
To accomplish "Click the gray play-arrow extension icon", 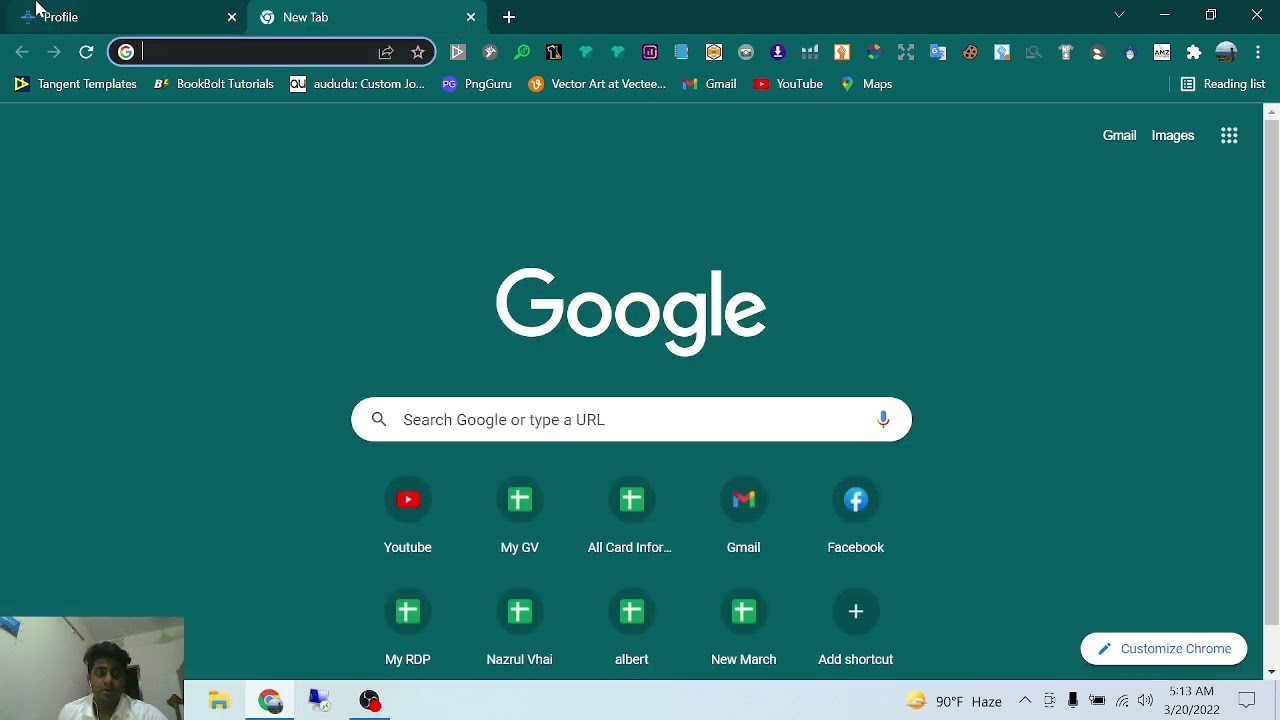I will click(x=458, y=52).
